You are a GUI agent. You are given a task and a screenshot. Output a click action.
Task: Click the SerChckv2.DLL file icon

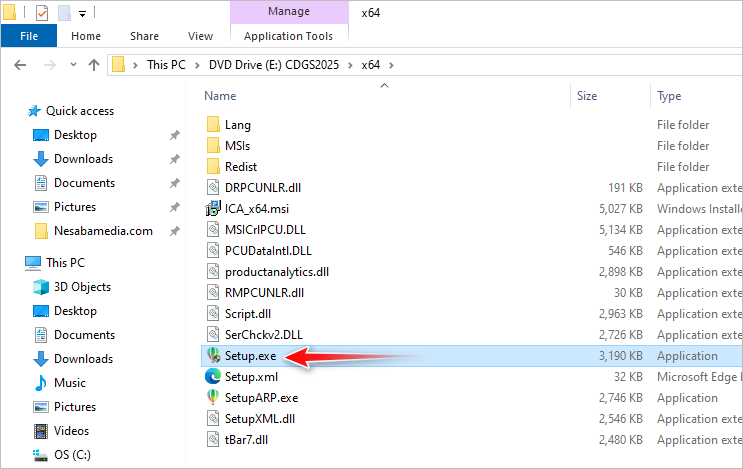point(213,334)
